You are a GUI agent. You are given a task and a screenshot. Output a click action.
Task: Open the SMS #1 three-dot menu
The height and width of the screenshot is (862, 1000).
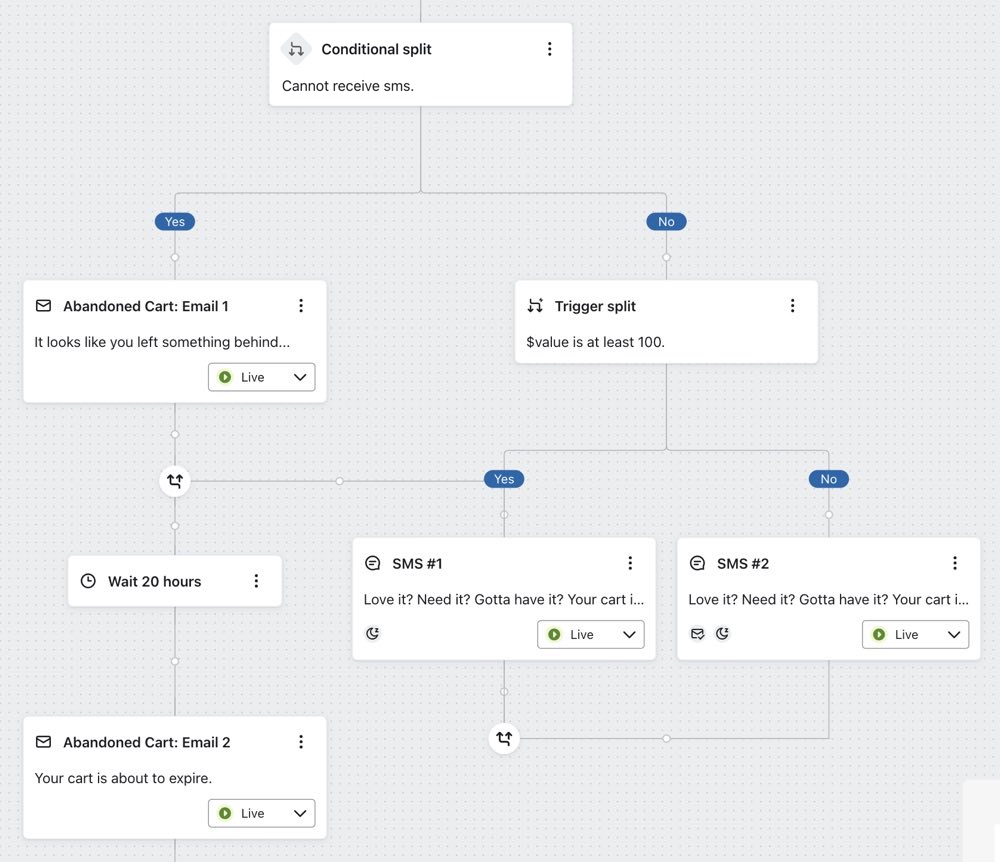pyautogui.click(x=630, y=563)
